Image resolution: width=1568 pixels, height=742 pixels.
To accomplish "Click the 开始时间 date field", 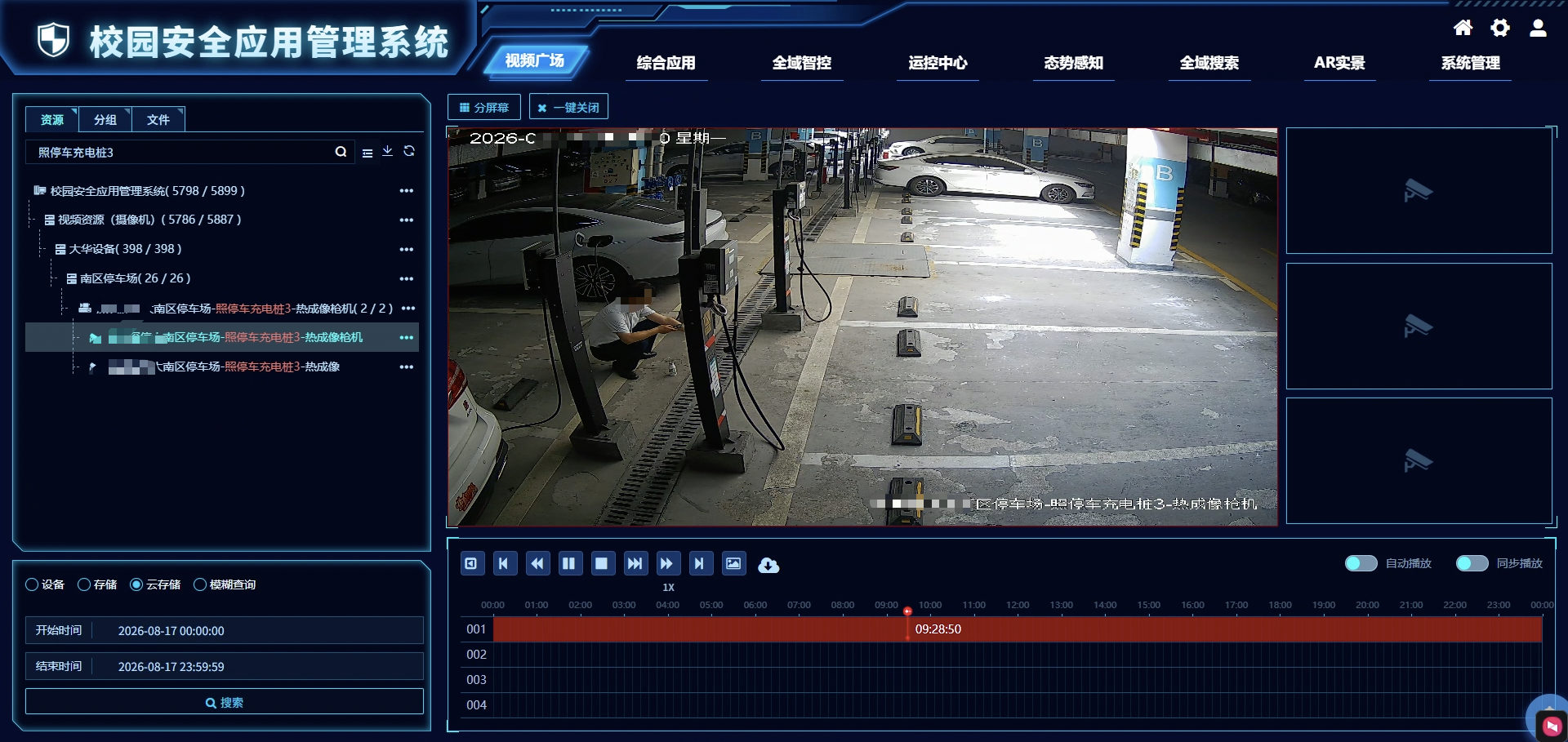I will 225,630.
